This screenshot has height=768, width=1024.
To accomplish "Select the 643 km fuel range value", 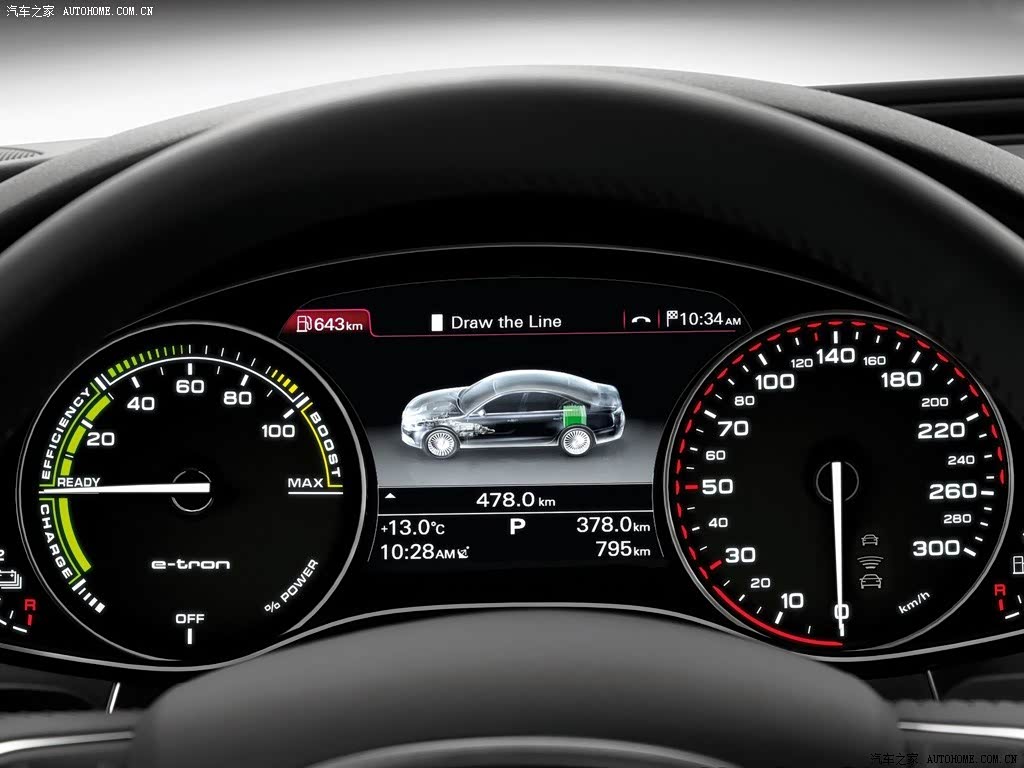I will tap(338, 324).
